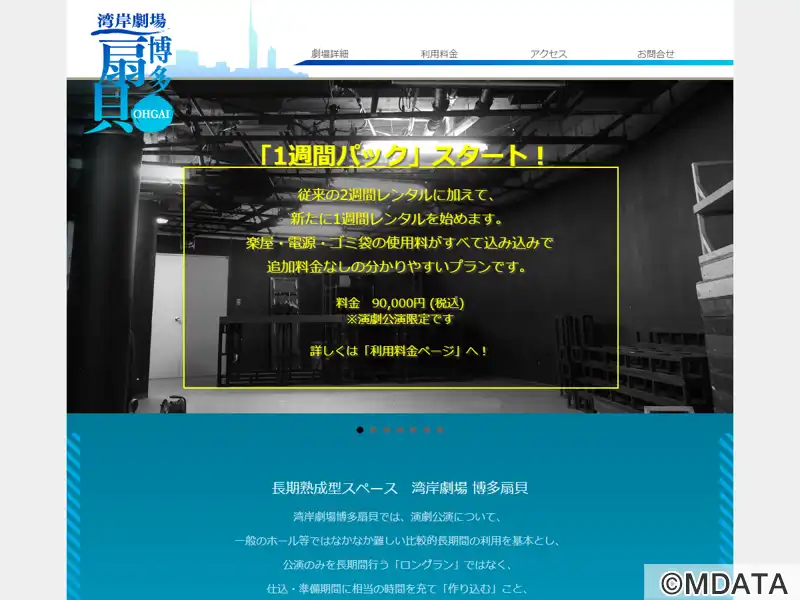800x600 pixels.
Task: Go to the アクセス page
Action: tap(548, 54)
